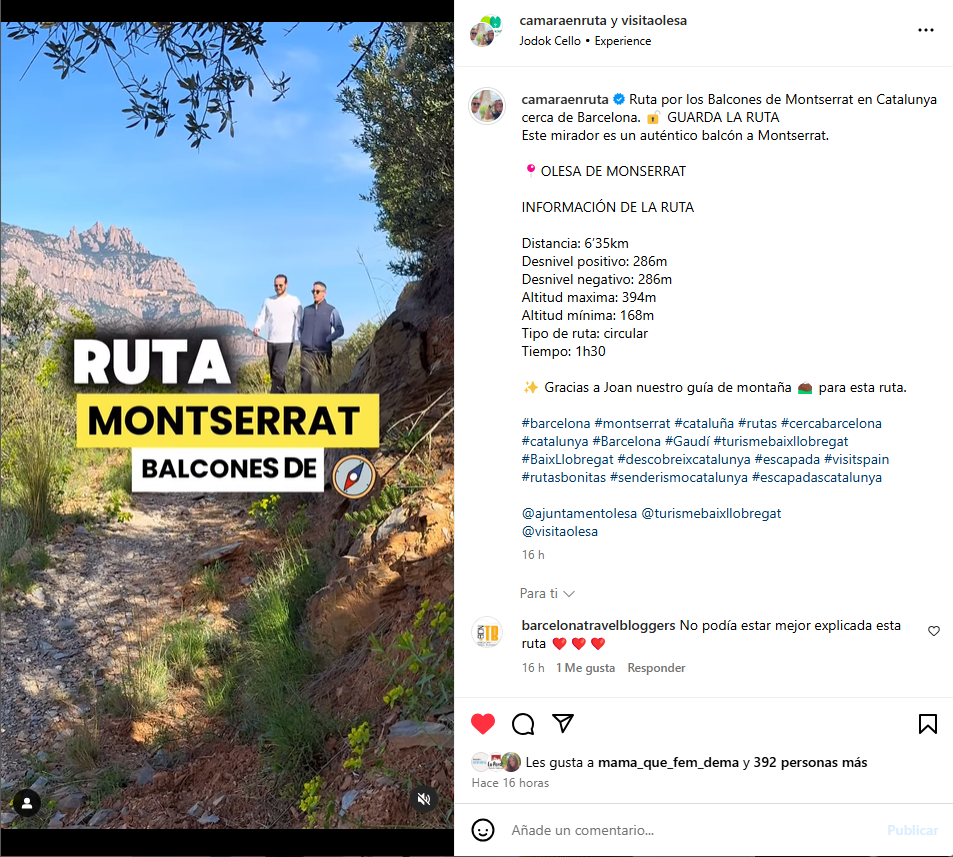Open the emoji picker smiley icon
Screen dimensions: 953x857
pyautogui.click(x=483, y=830)
